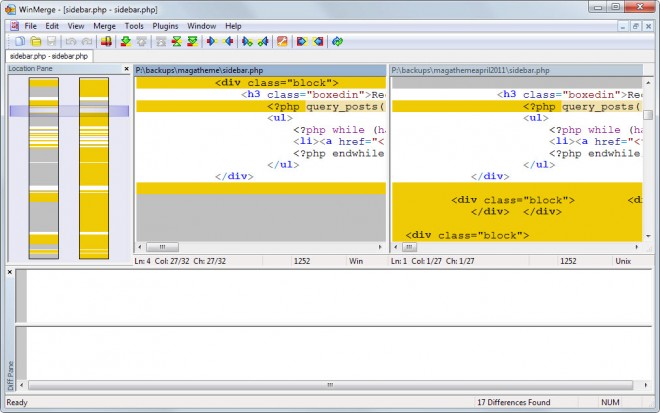This screenshot has height=413, width=660.
Task: Copy current difference to the right
Action: (x=211, y=41)
